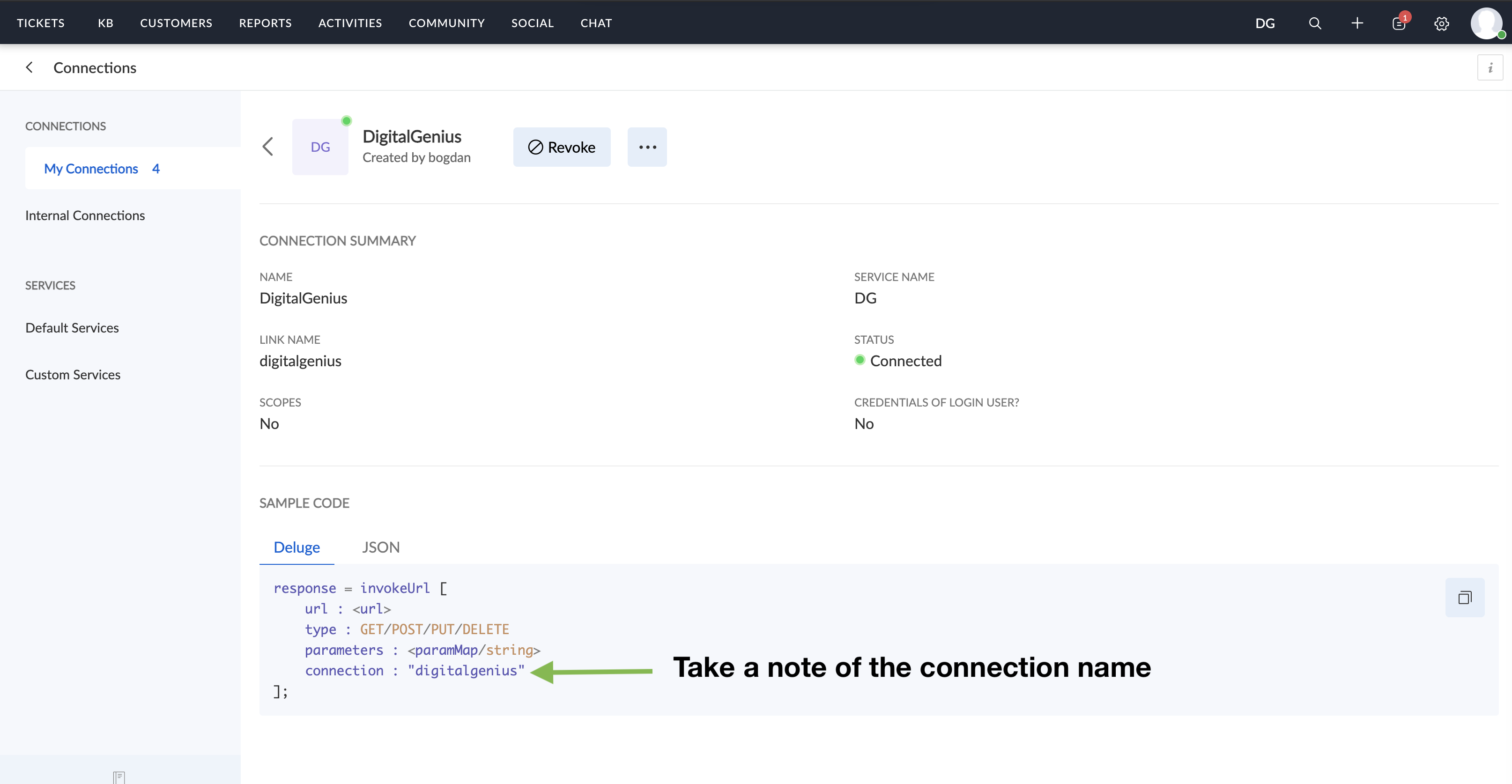Screen dimensions: 1512x784
Task: Click the DigitalGenius value under NAME
Action: (x=304, y=298)
